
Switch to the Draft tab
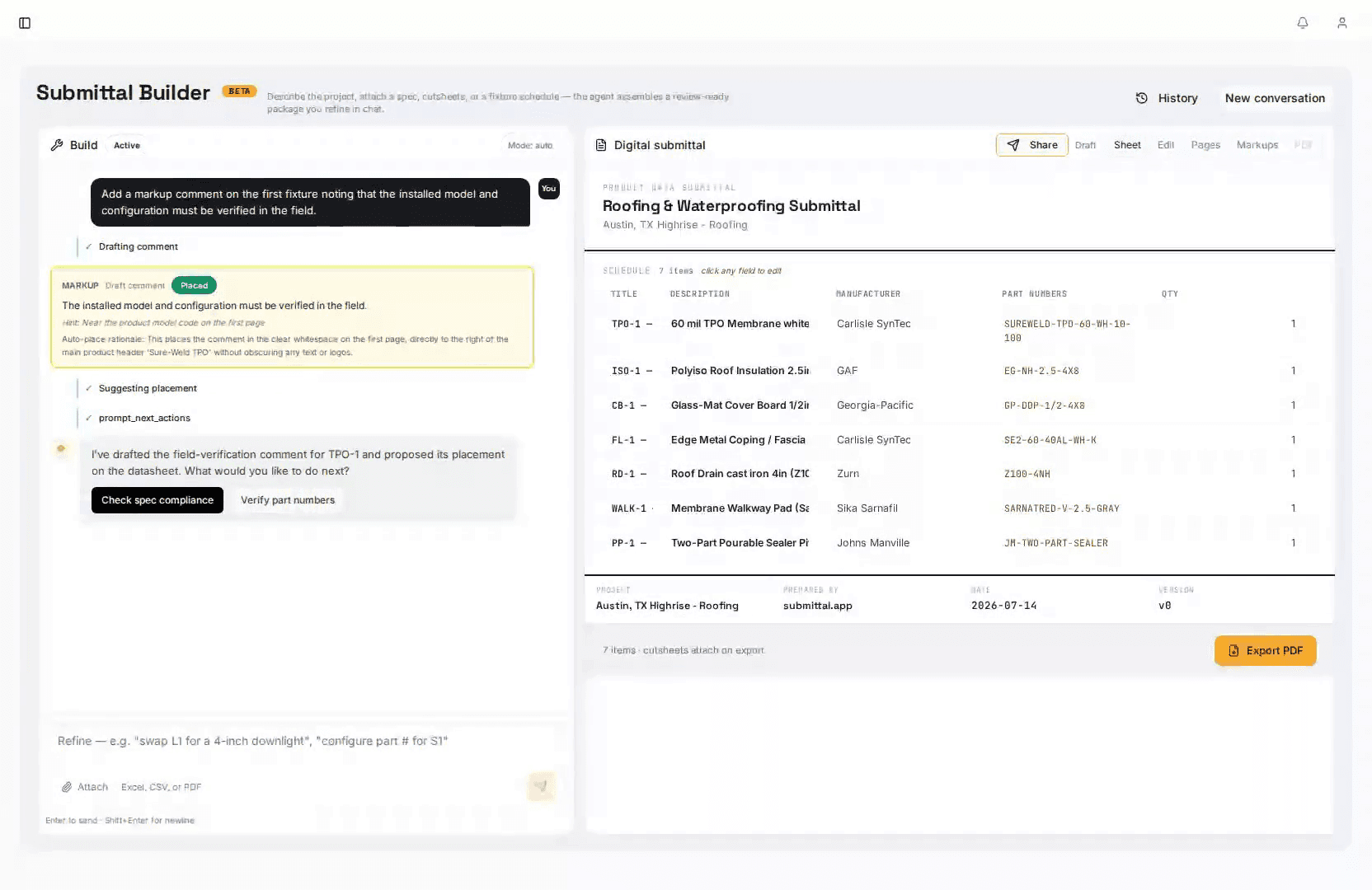[x=1085, y=145]
